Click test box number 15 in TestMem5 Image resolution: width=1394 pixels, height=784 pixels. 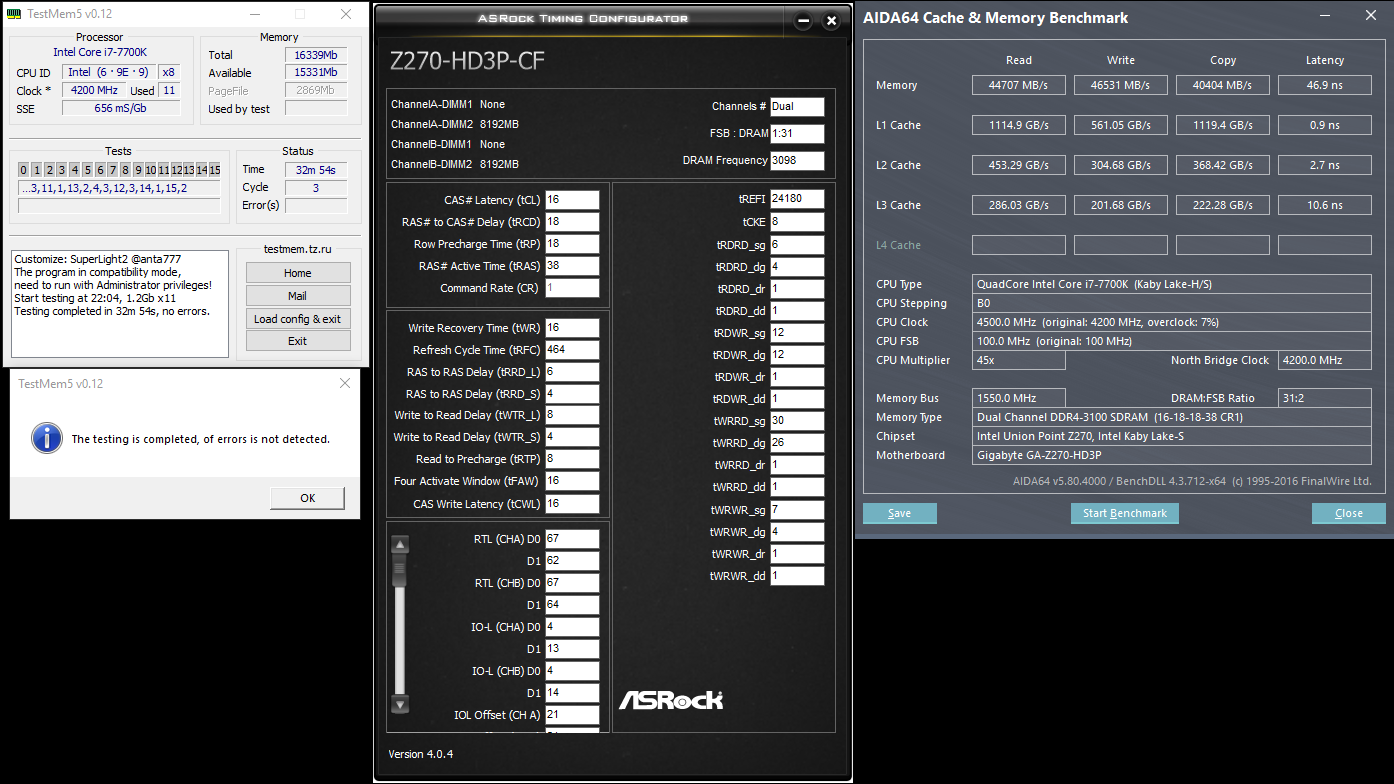pos(214,170)
